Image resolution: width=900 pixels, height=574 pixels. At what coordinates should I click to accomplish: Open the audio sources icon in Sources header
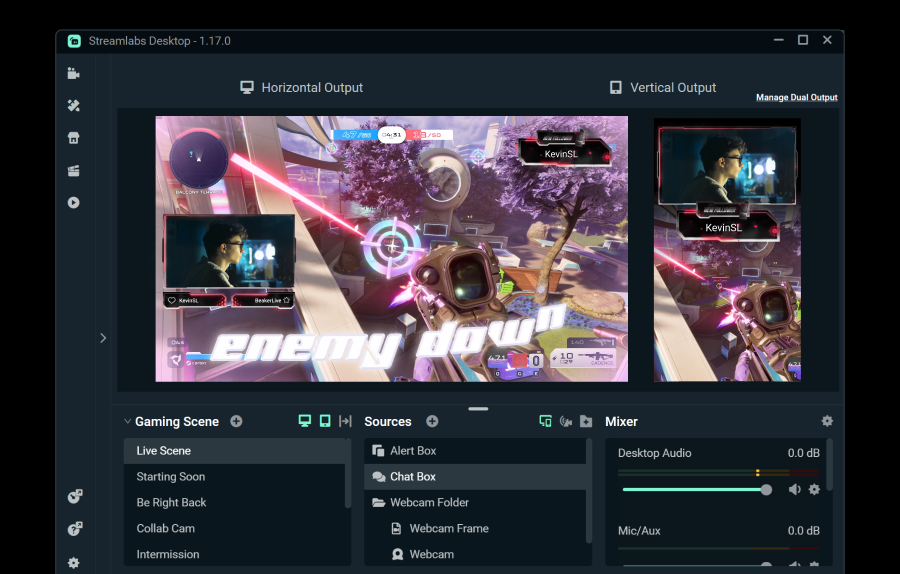(565, 421)
